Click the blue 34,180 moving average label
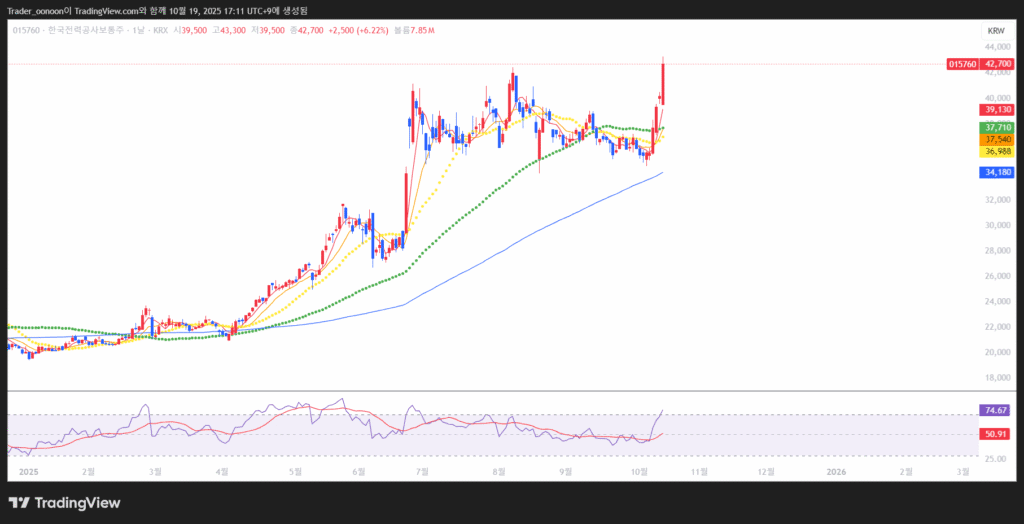Image resolution: width=1024 pixels, height=524 pixels. (997, 172)
